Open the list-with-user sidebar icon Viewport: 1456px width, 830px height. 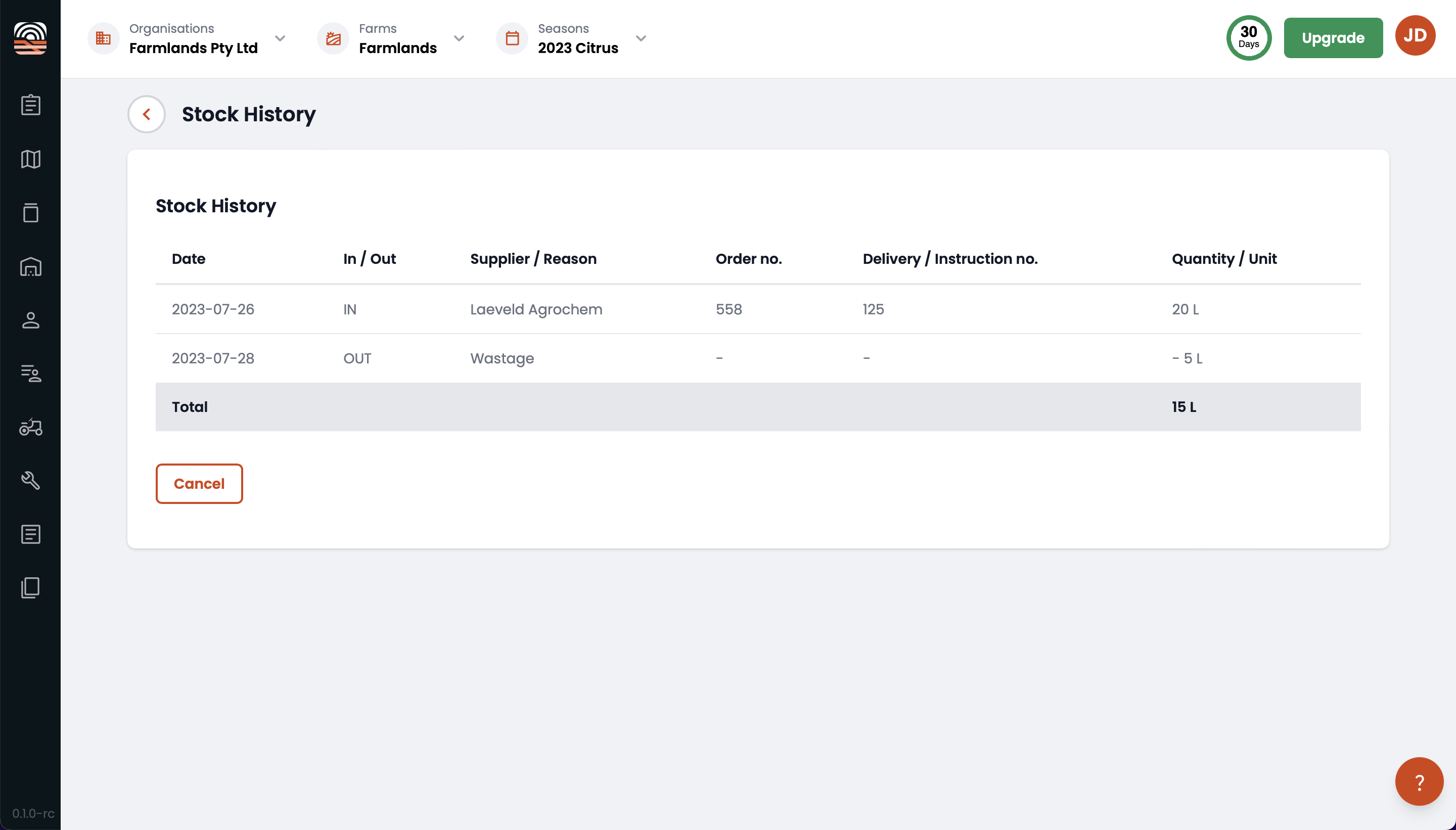[x=31, y=374]
